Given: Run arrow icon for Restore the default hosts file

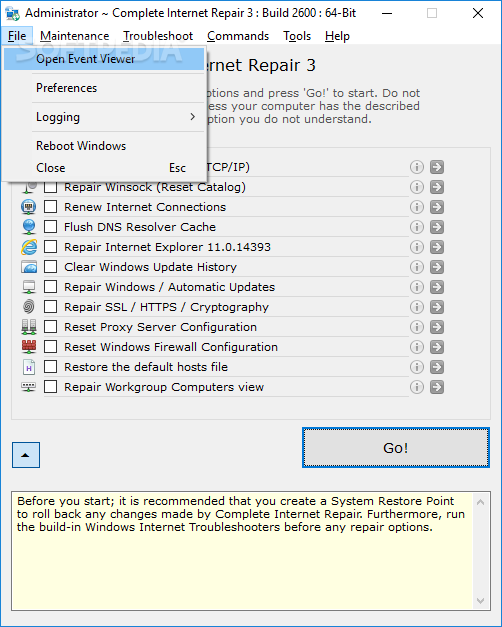Looking at the screenshot, I should 437,367.
